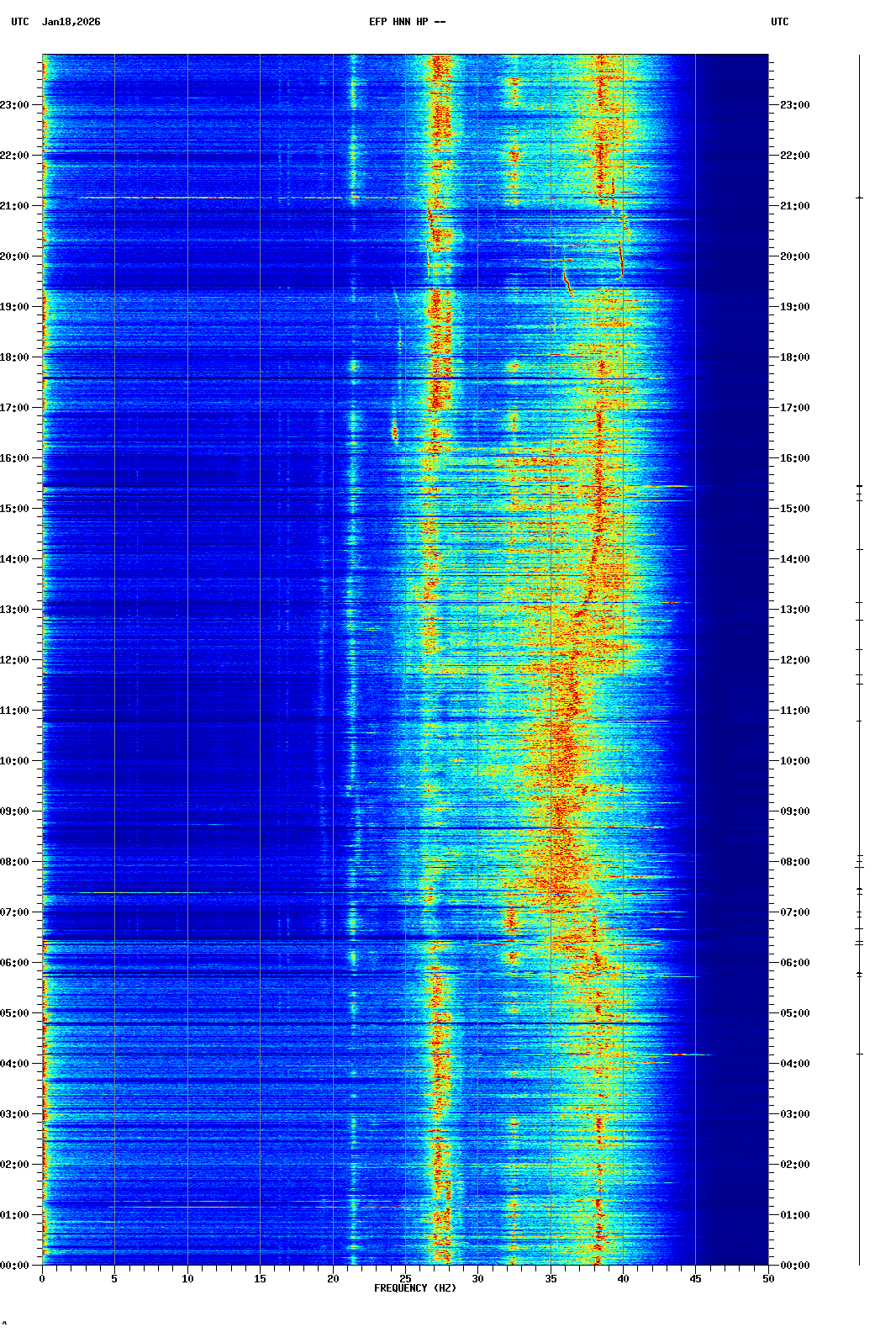Click the 0 Hz frequency axis label
The width and height of the screenshot is (896, 1332).
point(42,1278)
